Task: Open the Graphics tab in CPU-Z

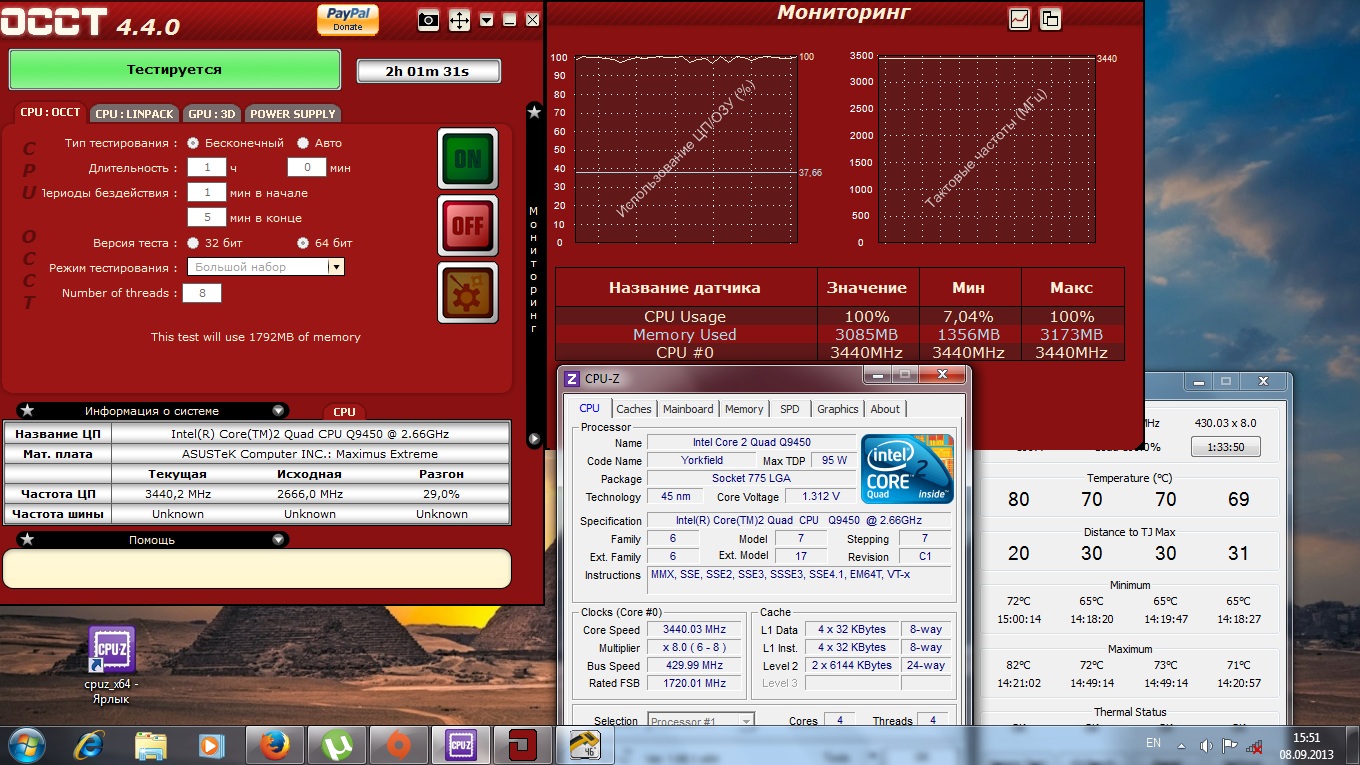Action: tap(838, 409)
